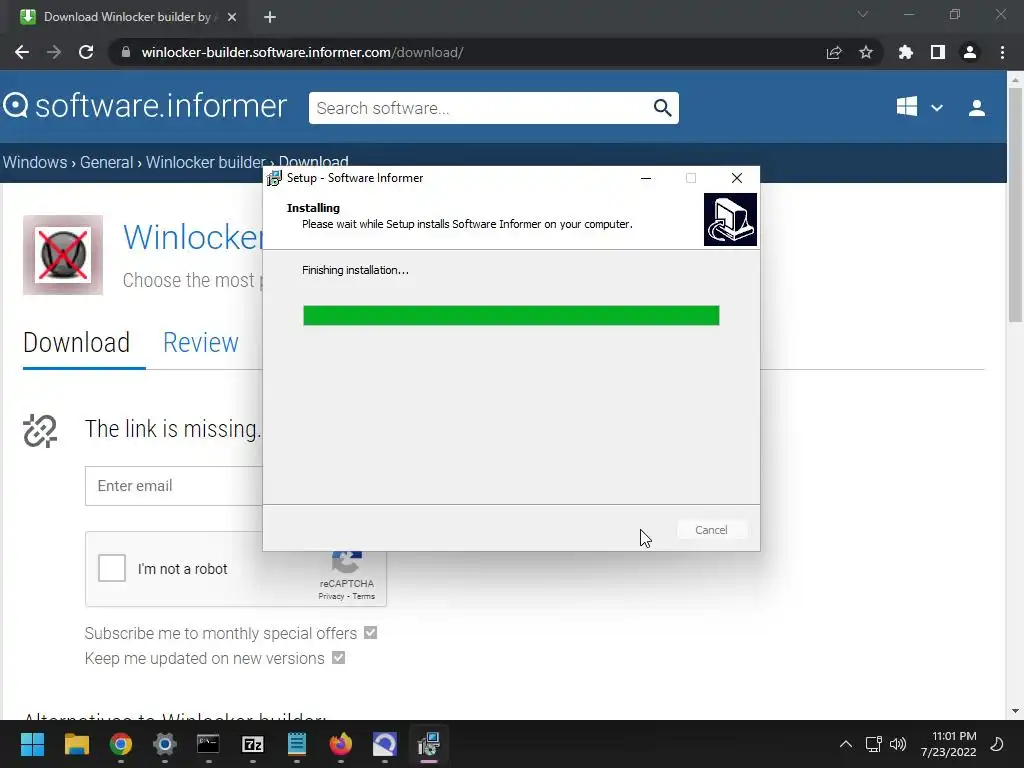Follow the General breadcrumb link
1024x768 pixels.
106,162
